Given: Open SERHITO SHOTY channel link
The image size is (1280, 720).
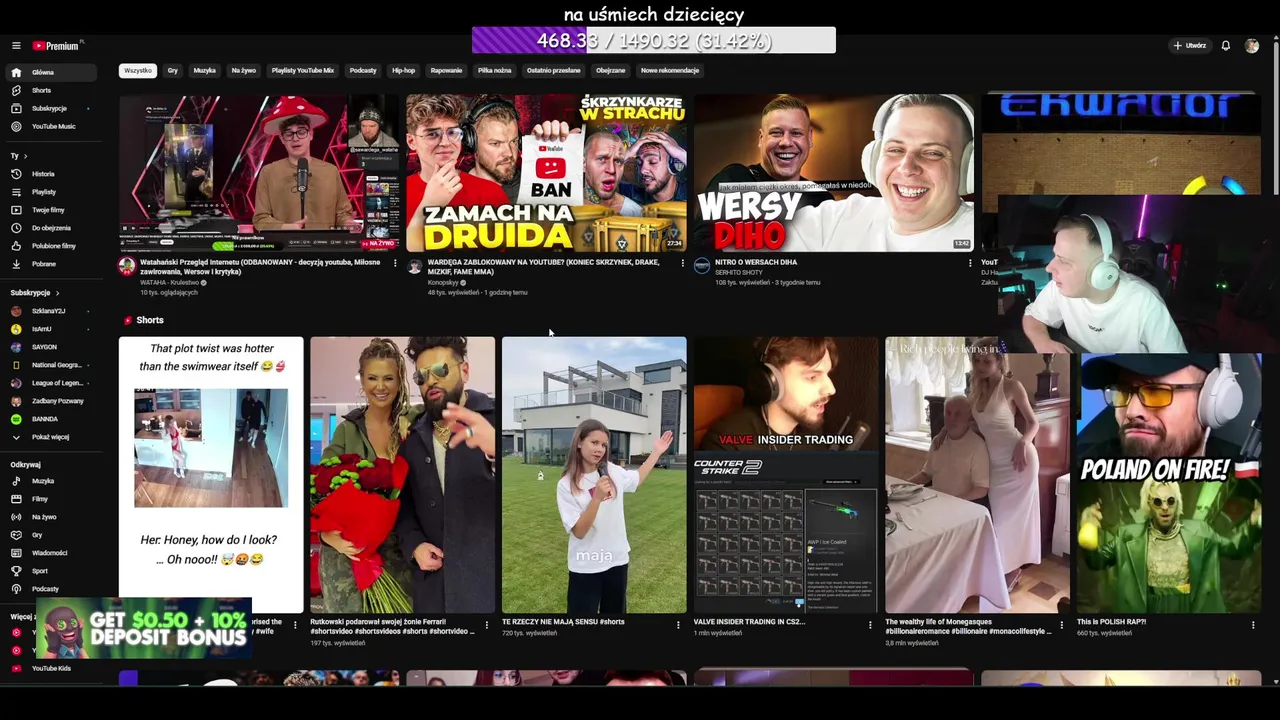Looking at the screenshot, I should pyautogui.click(x=739, y=272).
